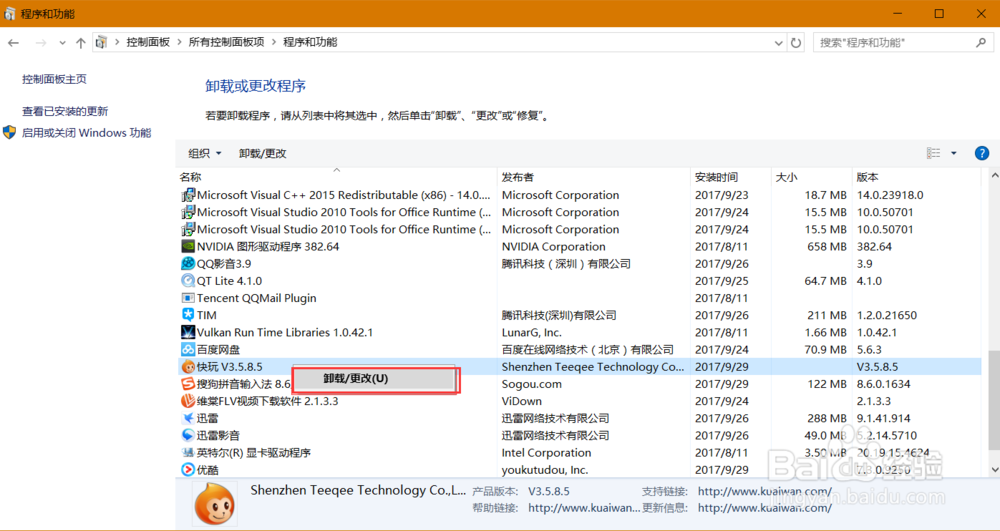
Task: Open support link http://www.kuaiwan.com/
Action: 765,491
